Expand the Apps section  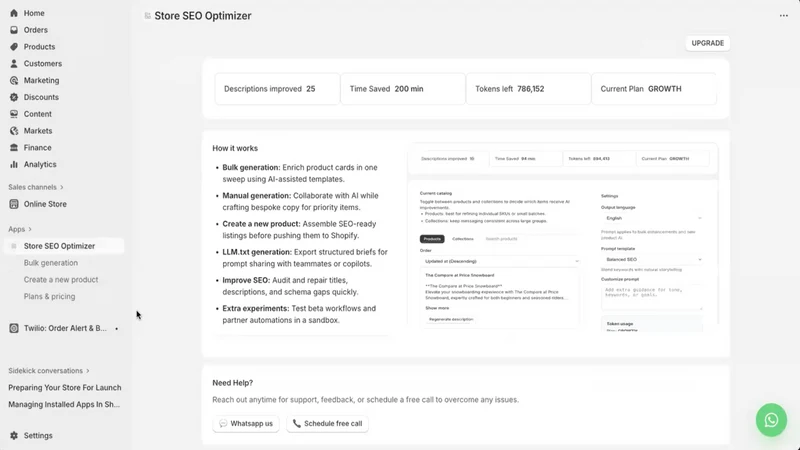tap(20, 229)
